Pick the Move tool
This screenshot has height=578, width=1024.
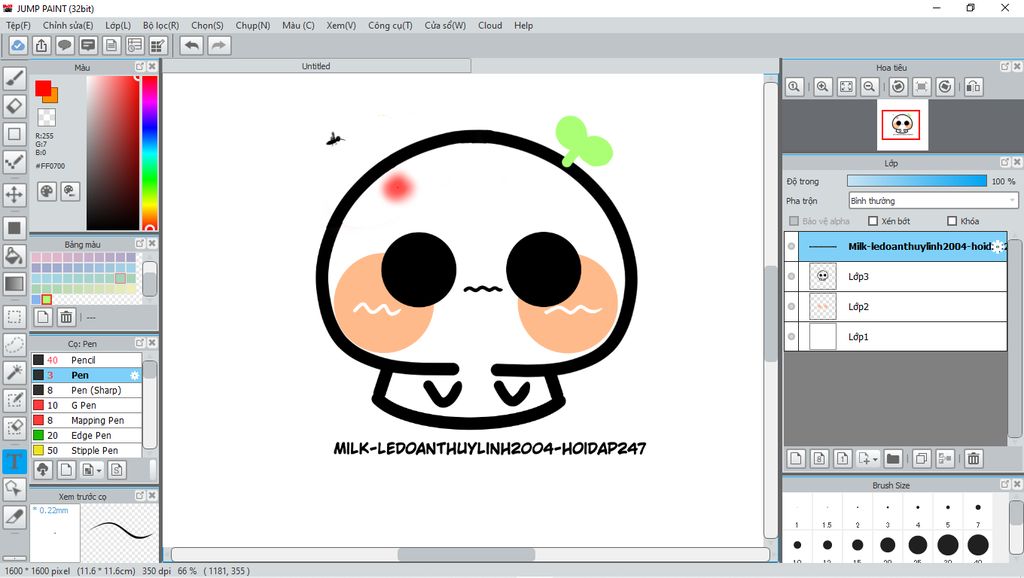click(15, 194)
